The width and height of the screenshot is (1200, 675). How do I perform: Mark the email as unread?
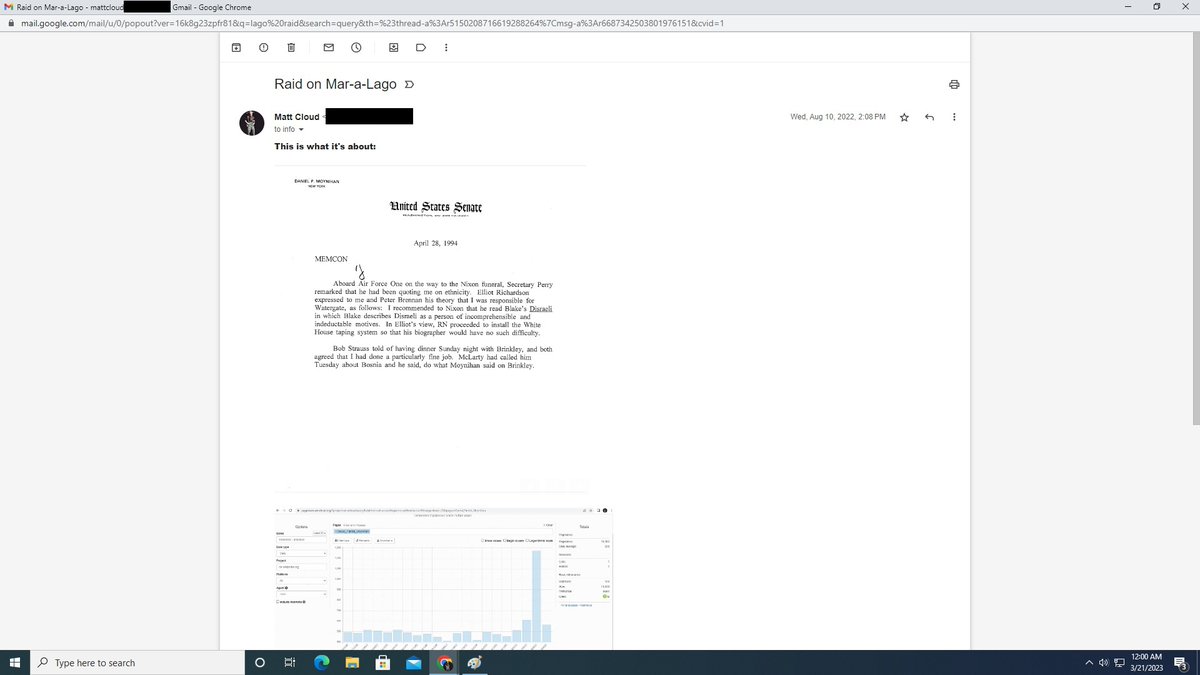point(328,47)
